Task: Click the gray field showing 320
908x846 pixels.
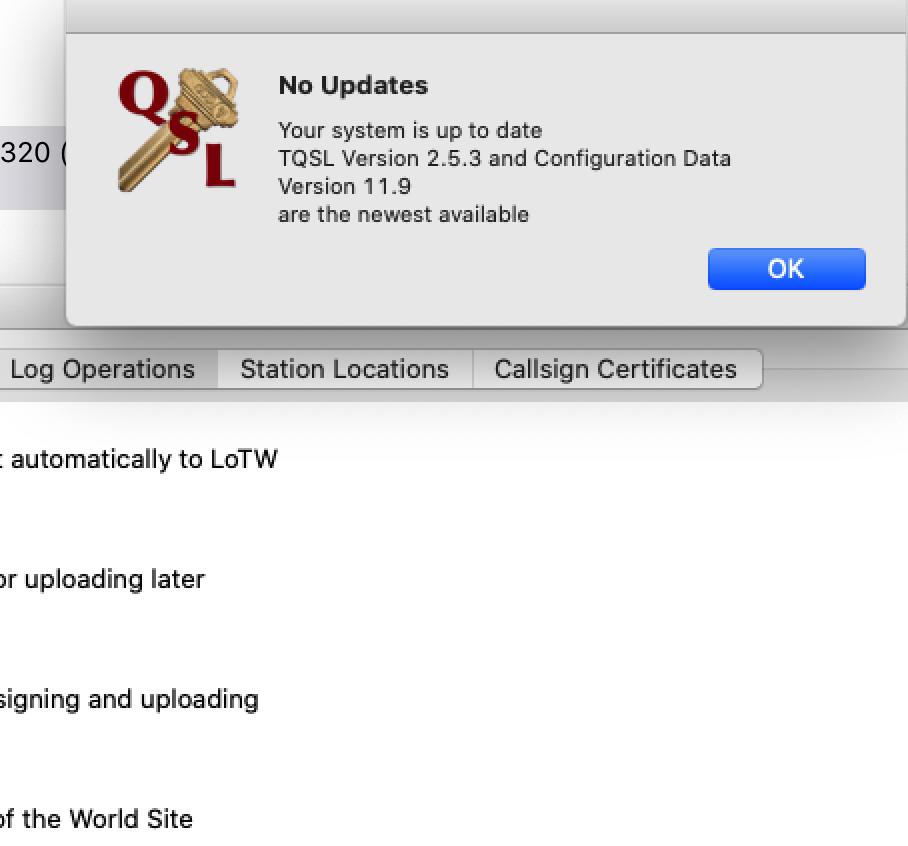Action: pyautogui.click(x=32, y=167)
